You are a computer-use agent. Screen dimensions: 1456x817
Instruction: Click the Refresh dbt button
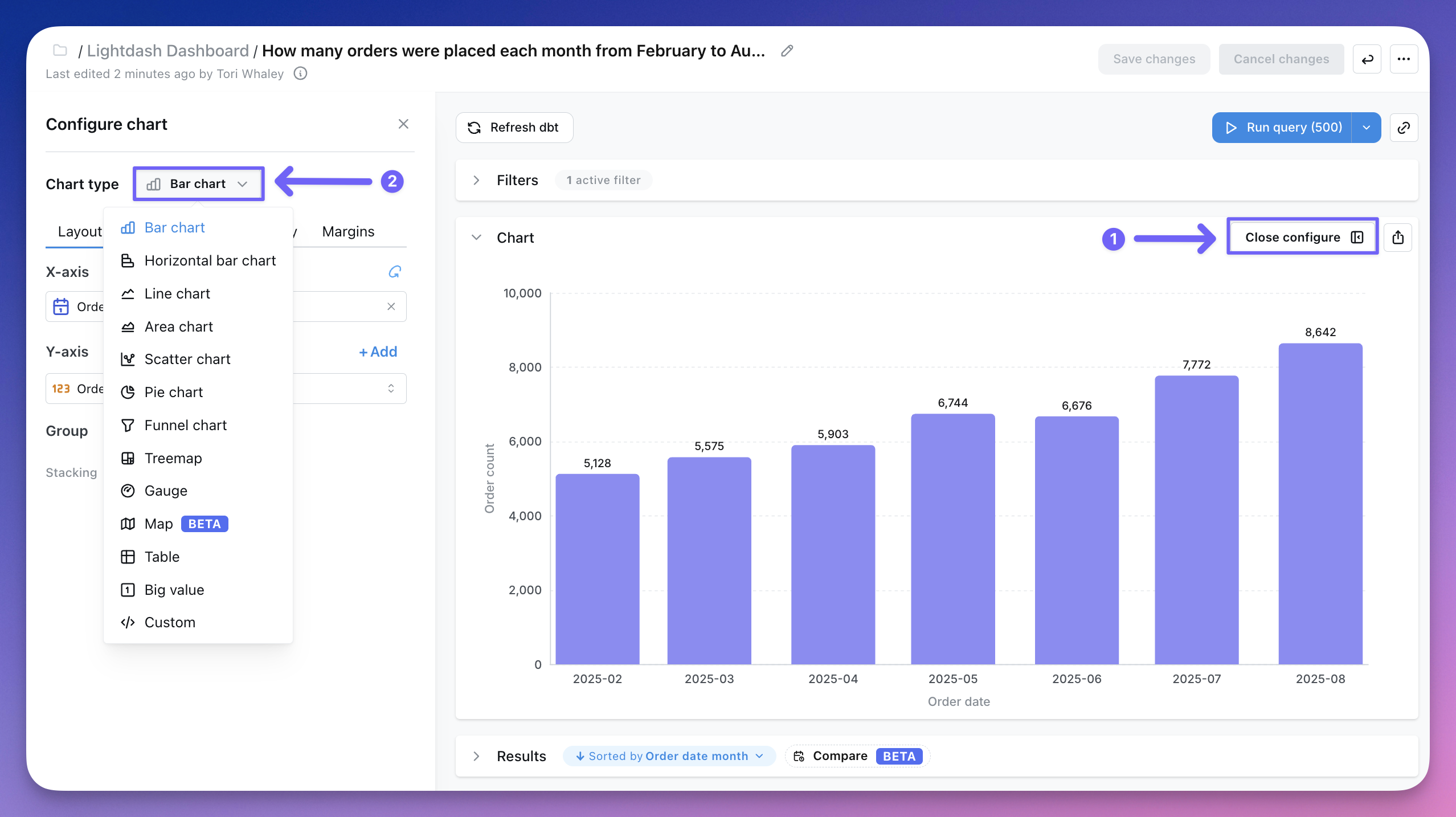[x=514, y=128]
